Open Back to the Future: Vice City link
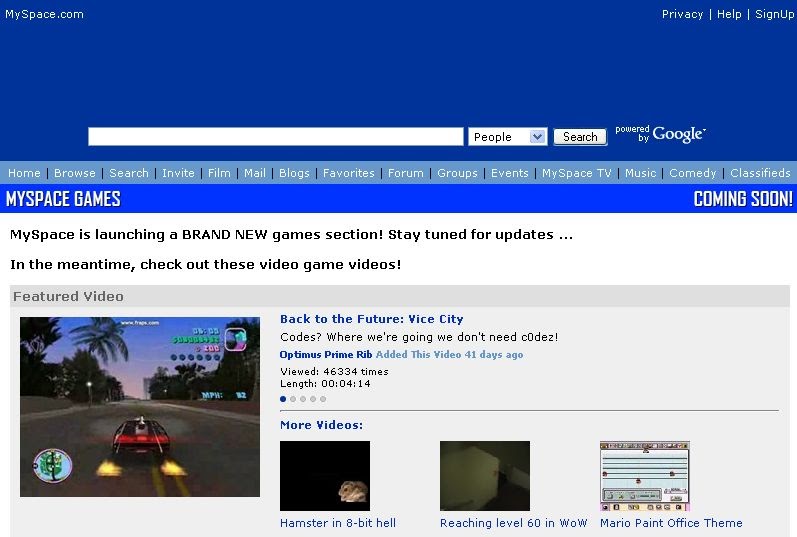Image resolution: width=797 pixels, height=537 pixels. coord(372,319)
